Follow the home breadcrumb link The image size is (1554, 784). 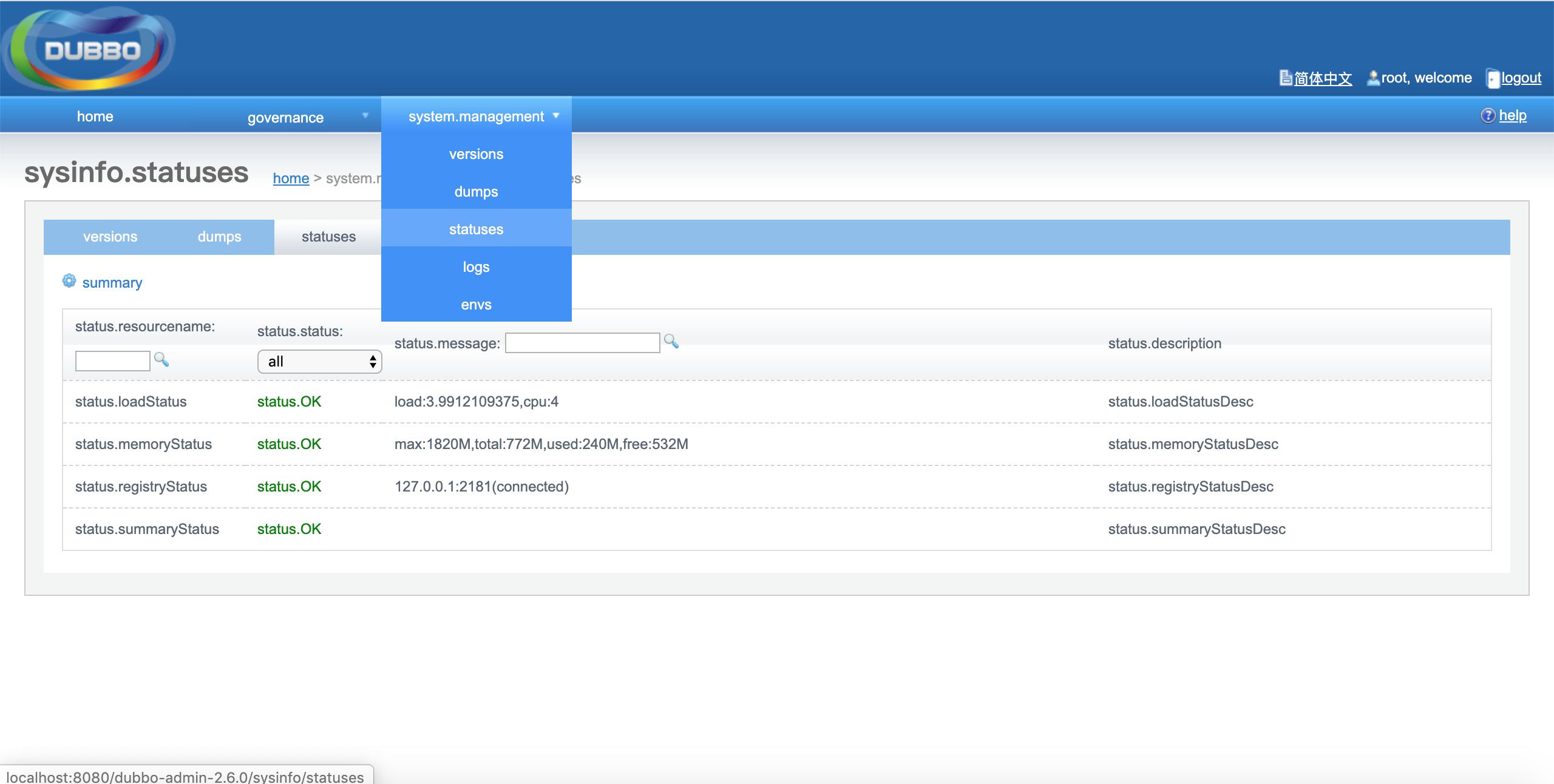[x=291, y=178]
